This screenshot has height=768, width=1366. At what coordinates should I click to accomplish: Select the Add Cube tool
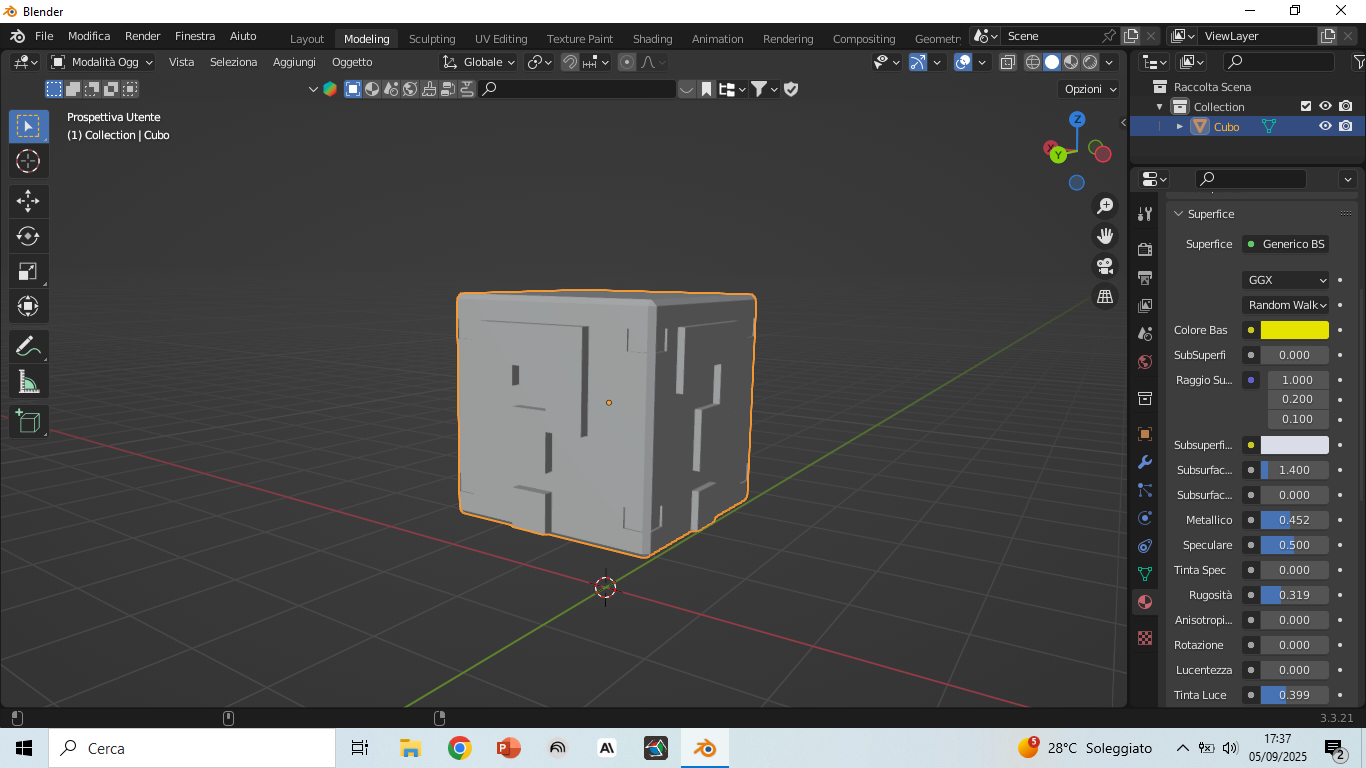(28, 421)
